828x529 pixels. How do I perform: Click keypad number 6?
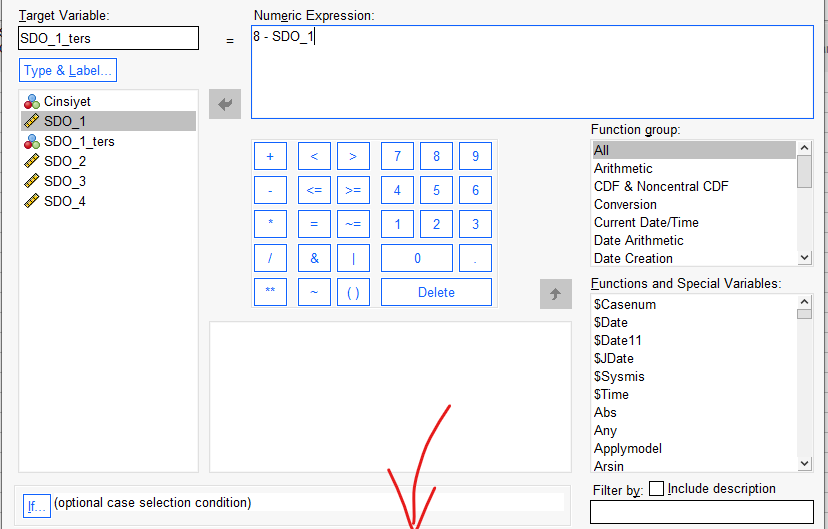pos(475,190)
